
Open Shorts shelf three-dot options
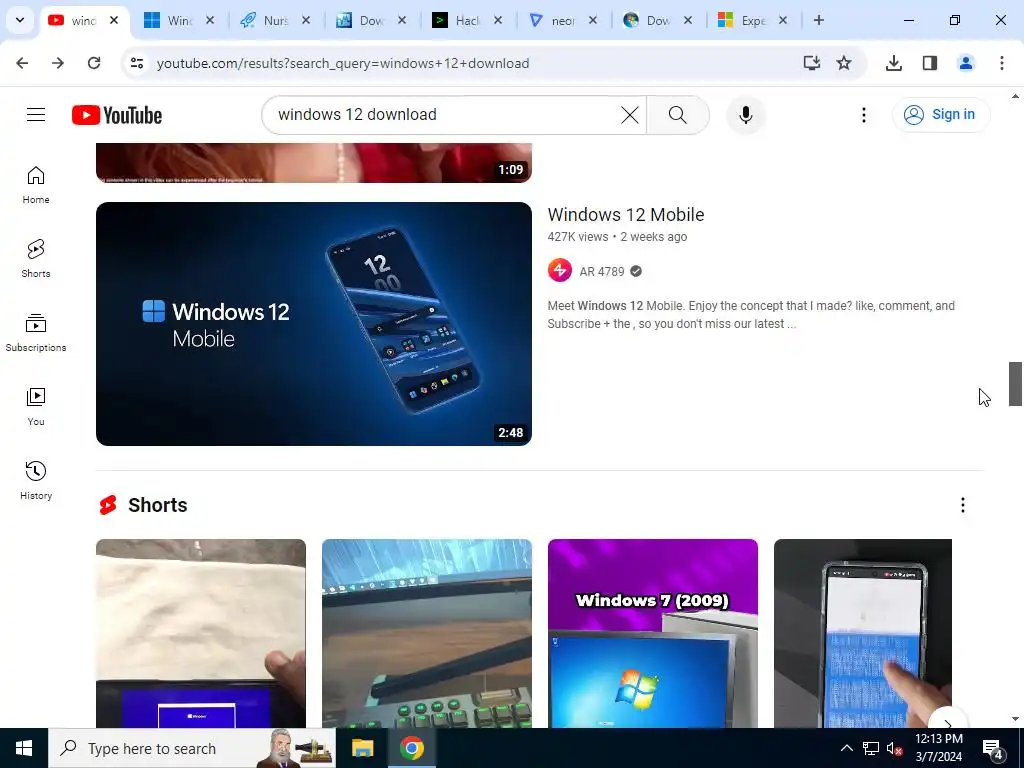pyautogui.click(x=963, y=505)
